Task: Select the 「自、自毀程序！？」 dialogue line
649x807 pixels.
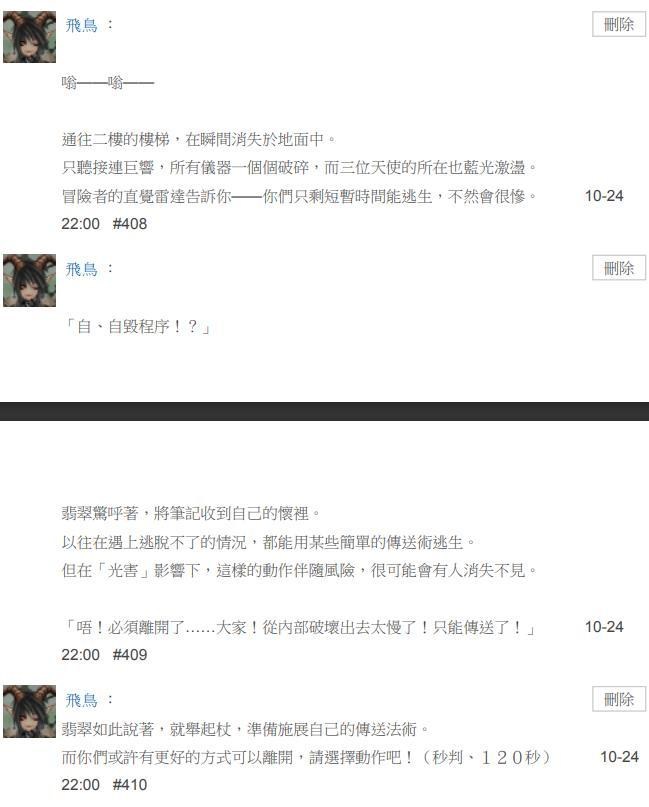Action: pyautogui.click(x=137, y=326)
